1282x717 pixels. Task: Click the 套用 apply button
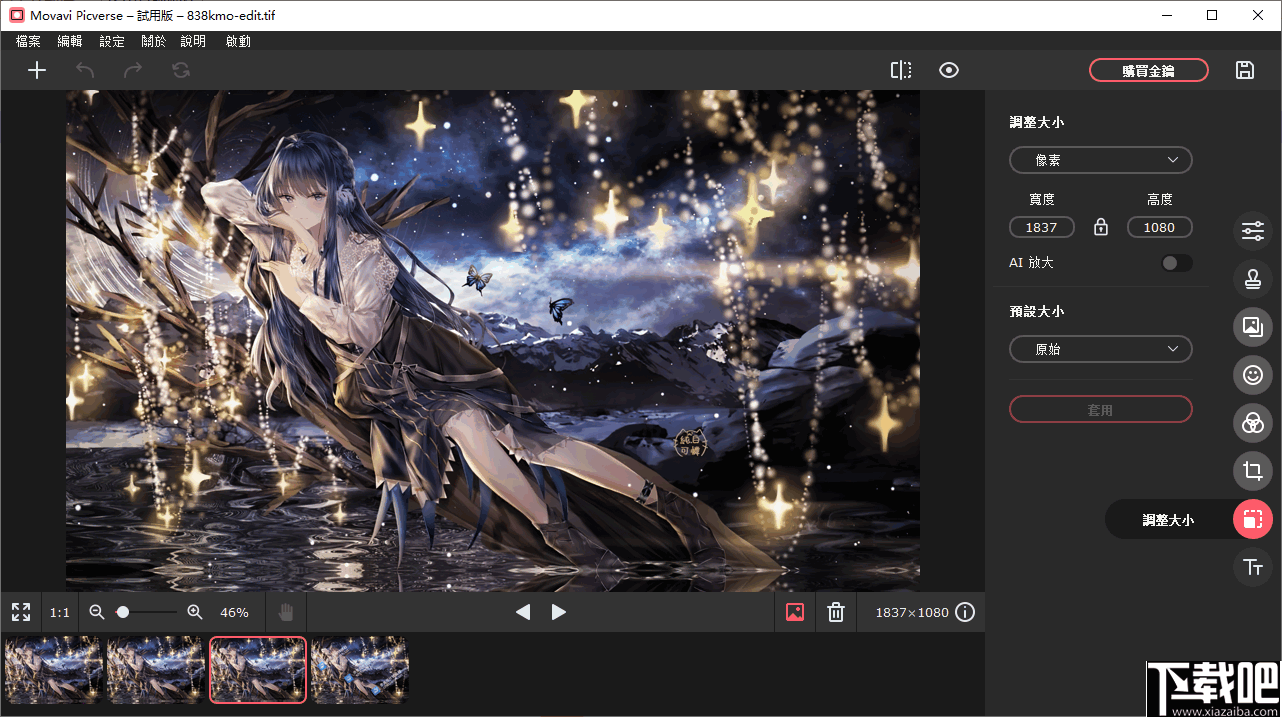coord(1101,410)
